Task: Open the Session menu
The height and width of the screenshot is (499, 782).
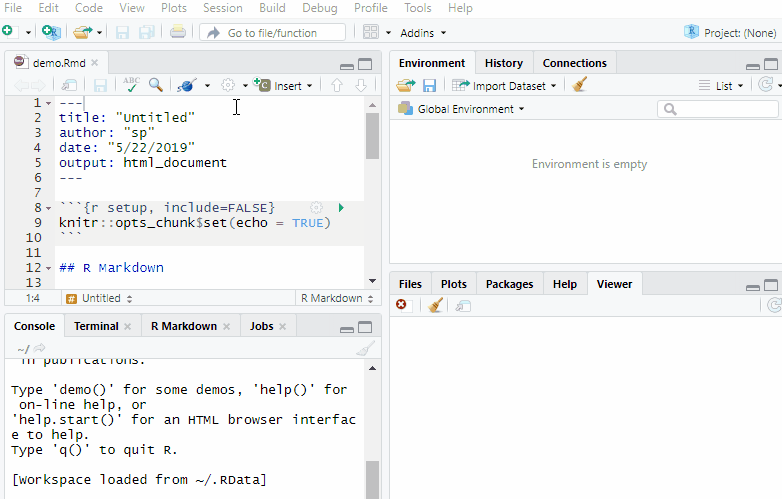Action: 222,8
